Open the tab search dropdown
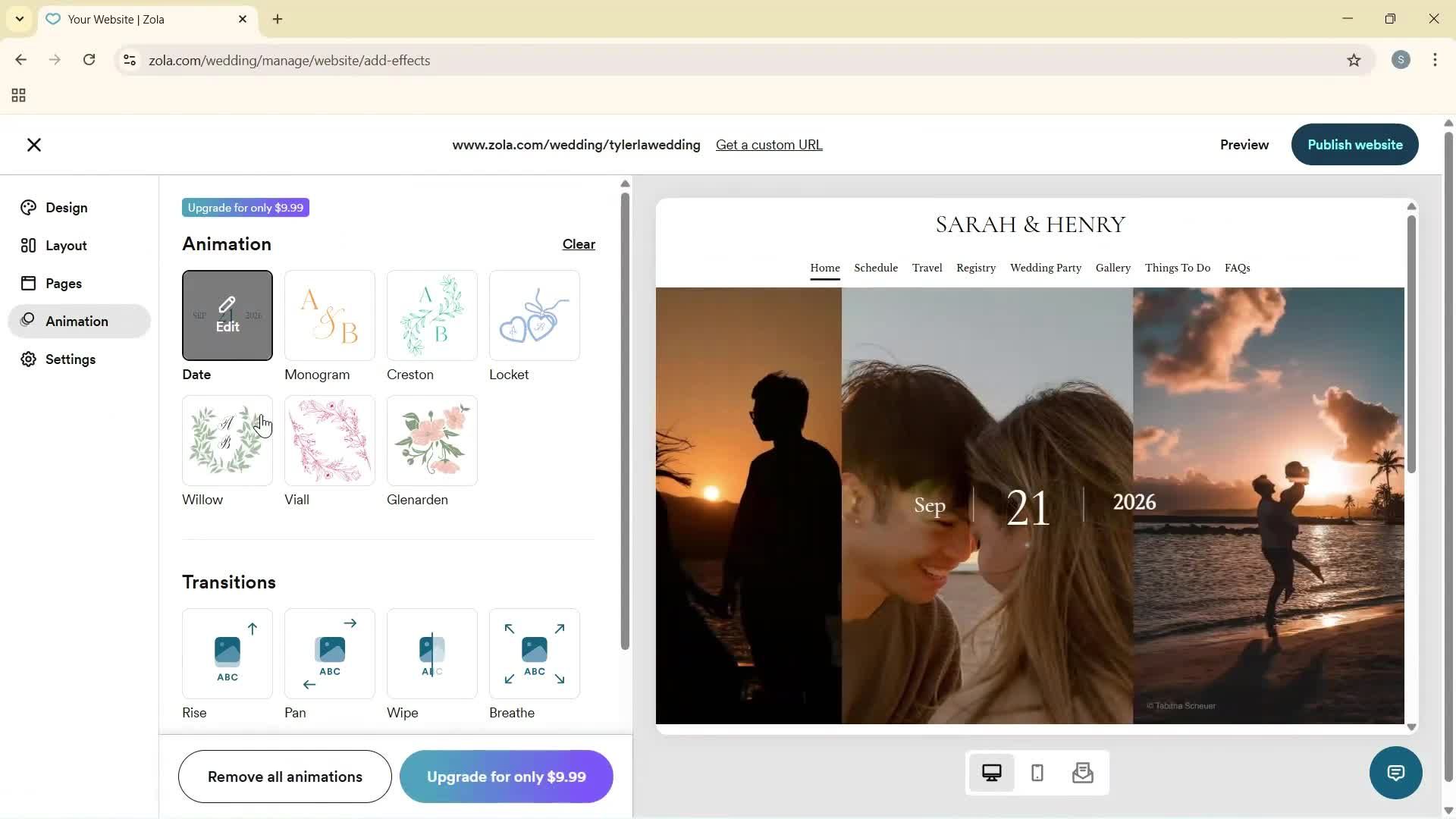 pyautogui.click(x=20, y=19)
